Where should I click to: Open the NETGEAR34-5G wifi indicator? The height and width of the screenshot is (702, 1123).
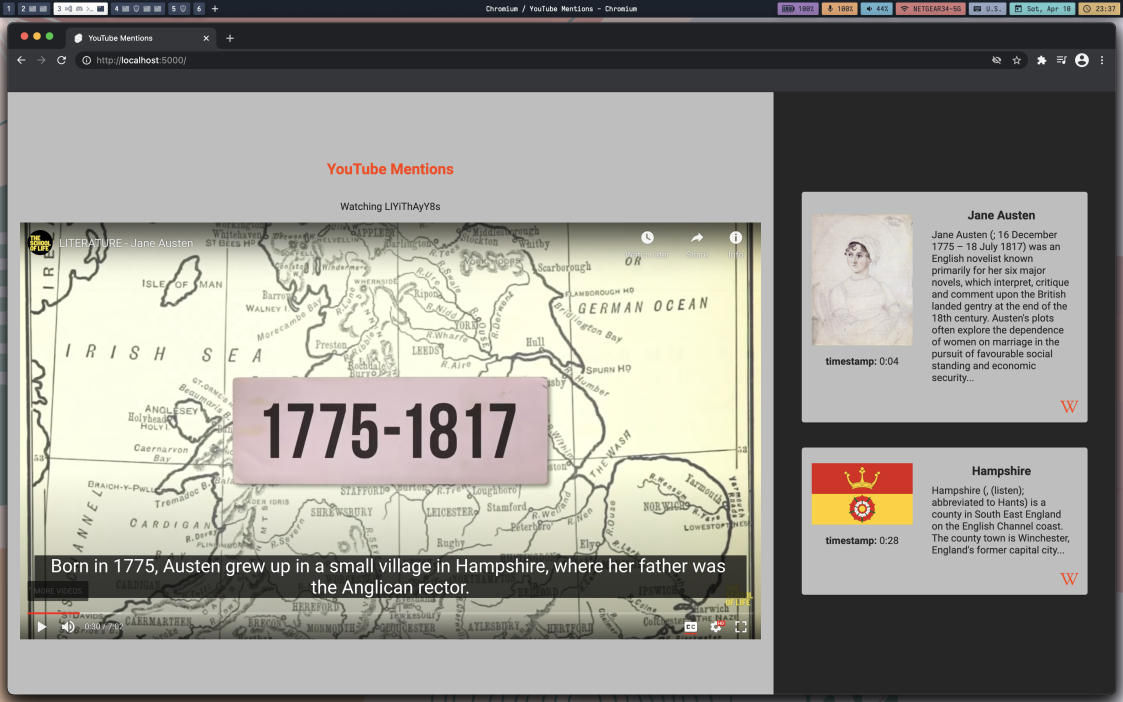coord(930,9)
